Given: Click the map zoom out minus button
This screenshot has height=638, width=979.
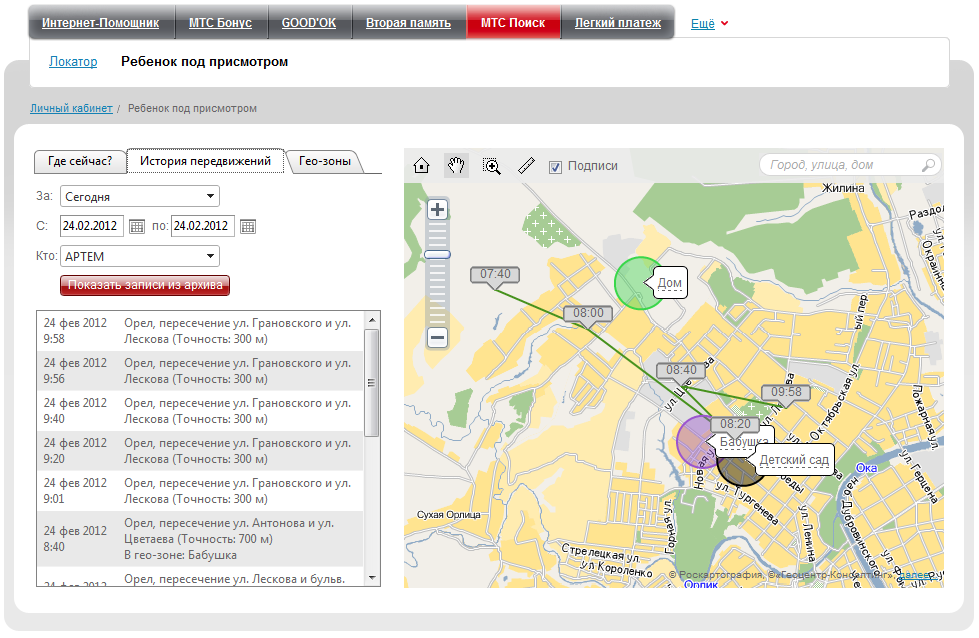Looking at the screenshot, I should coord(437,338).
